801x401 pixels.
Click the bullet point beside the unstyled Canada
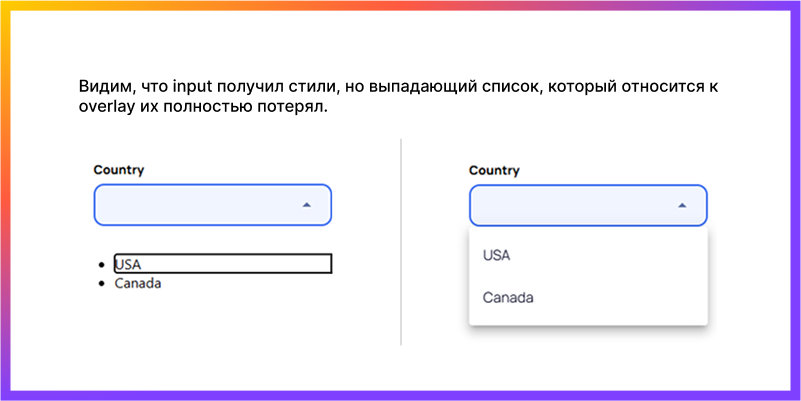point(103,284)
